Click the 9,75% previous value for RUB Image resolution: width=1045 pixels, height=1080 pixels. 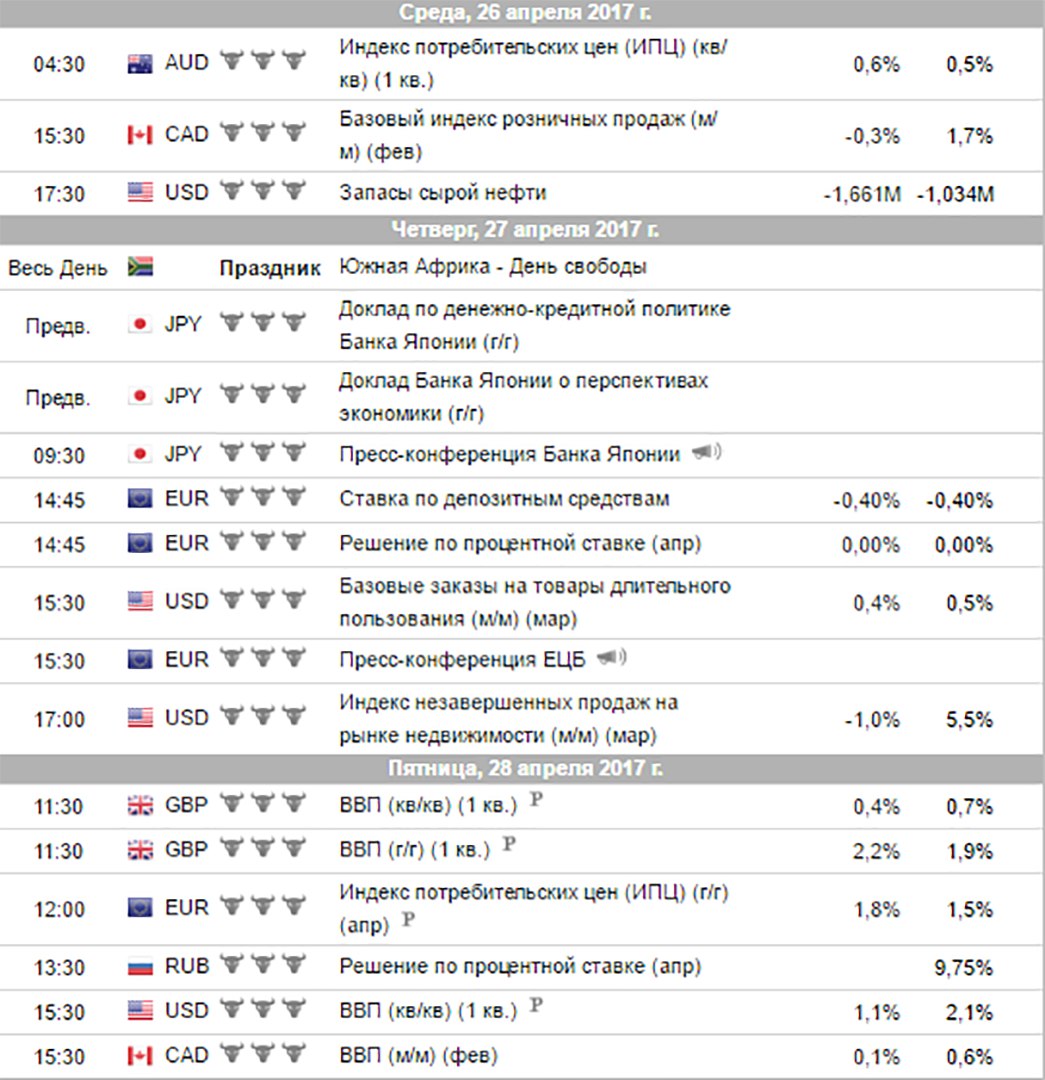click(x=963, y=968)
